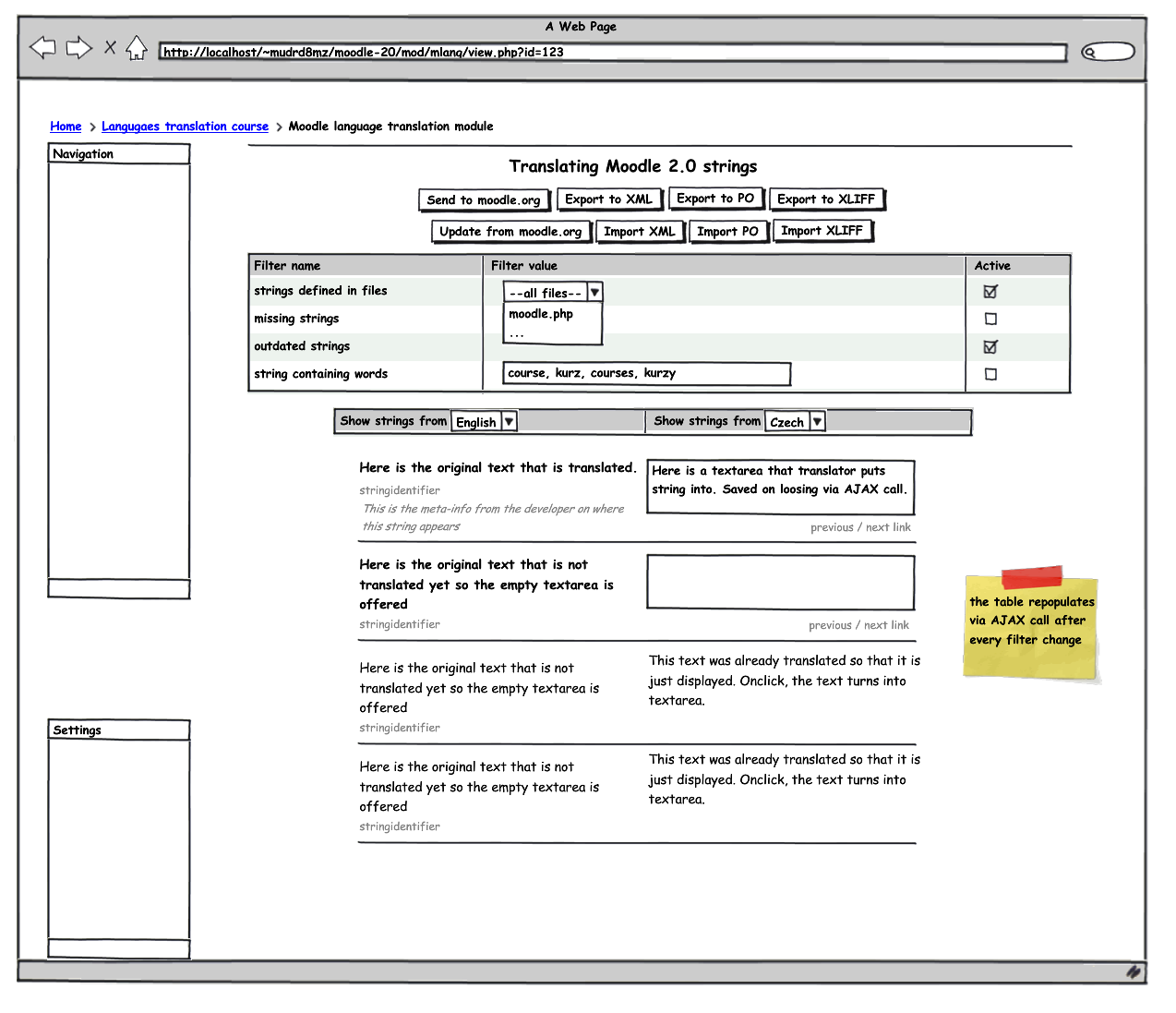Open the English source language dropdown
1176x1013 pixels.
coord(483,421)
